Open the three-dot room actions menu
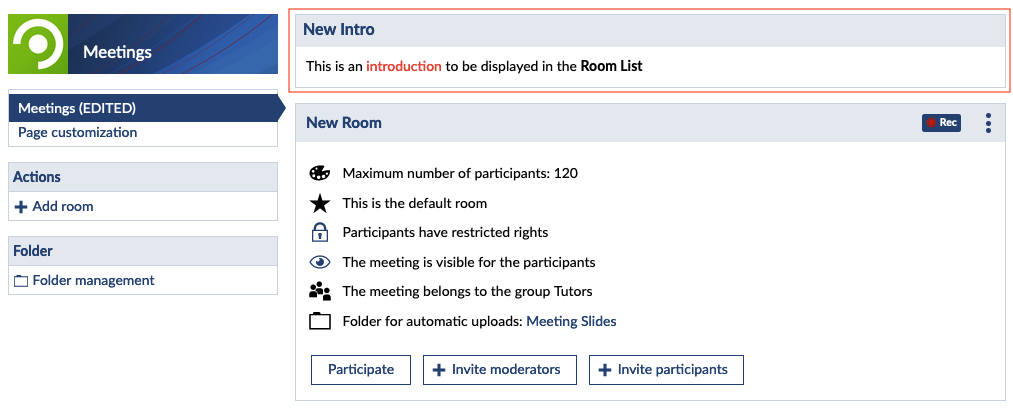 [x=988, y=123]
